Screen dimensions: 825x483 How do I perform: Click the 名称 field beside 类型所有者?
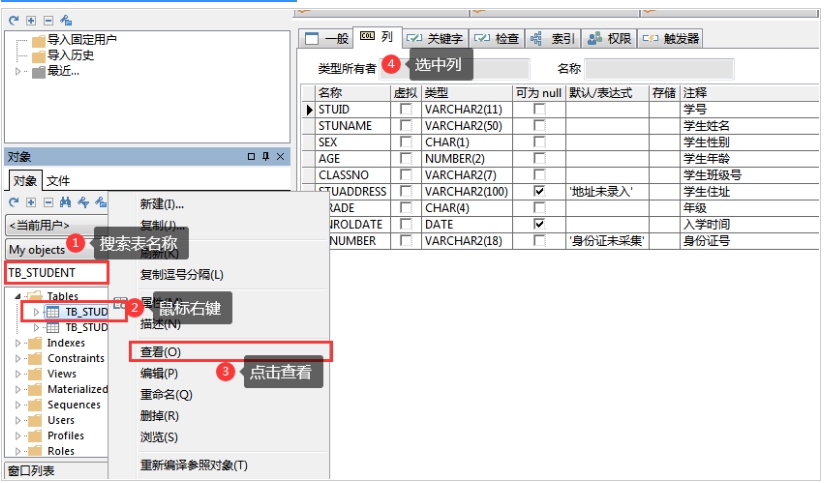[659, 69]
